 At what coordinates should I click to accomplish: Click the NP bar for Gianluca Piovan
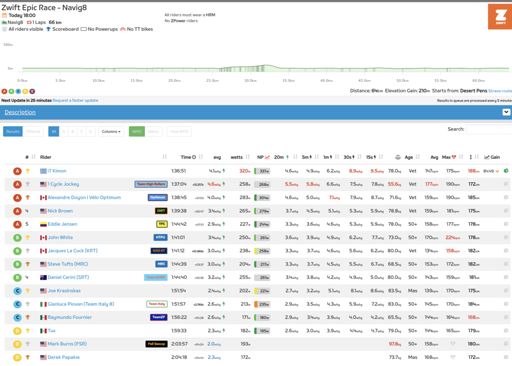point(262,304)
